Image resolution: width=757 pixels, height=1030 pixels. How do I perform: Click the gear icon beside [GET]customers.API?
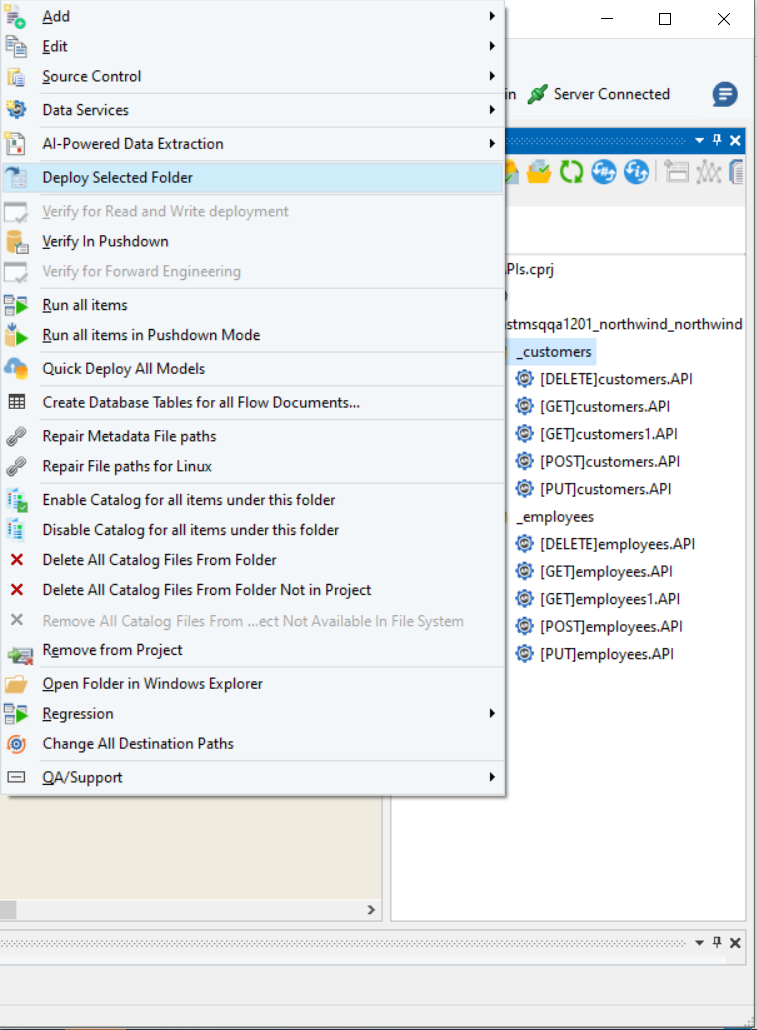525,407
